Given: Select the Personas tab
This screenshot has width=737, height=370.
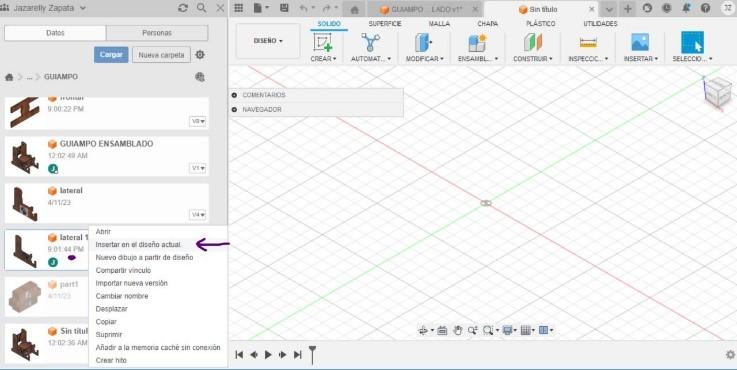Looking at the screenshot, I should click(x=157, y=33).
